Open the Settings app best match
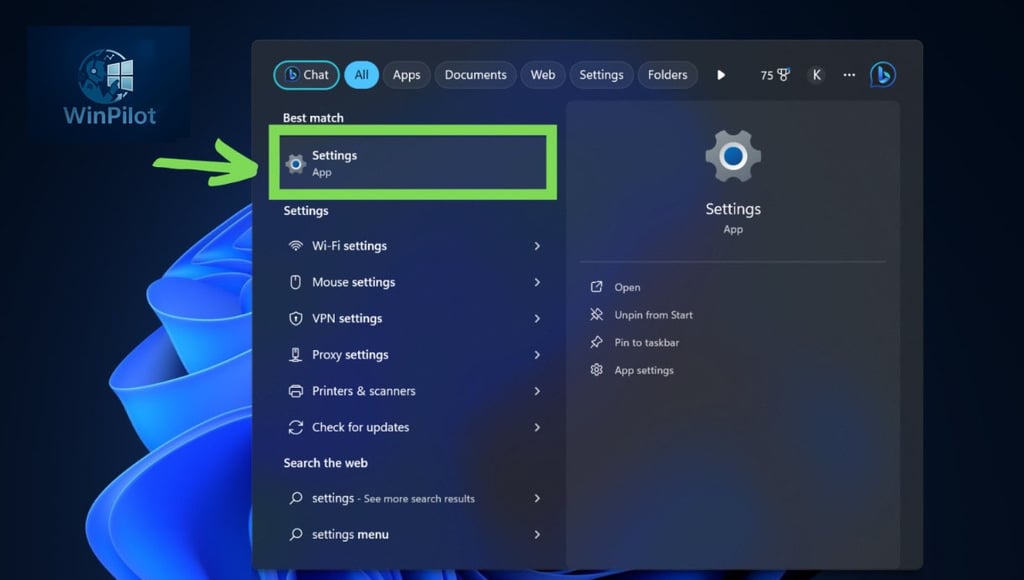 tap(413, 163)
